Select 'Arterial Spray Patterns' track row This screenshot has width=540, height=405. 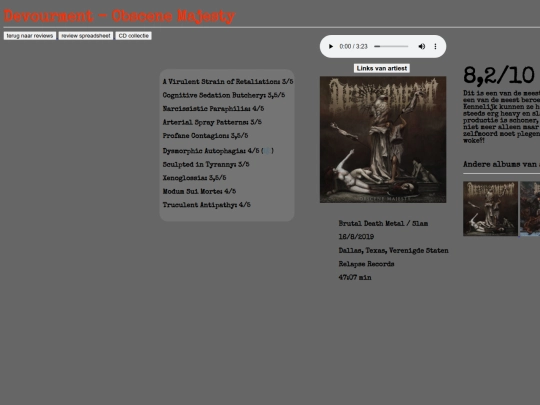coord(212,122)
